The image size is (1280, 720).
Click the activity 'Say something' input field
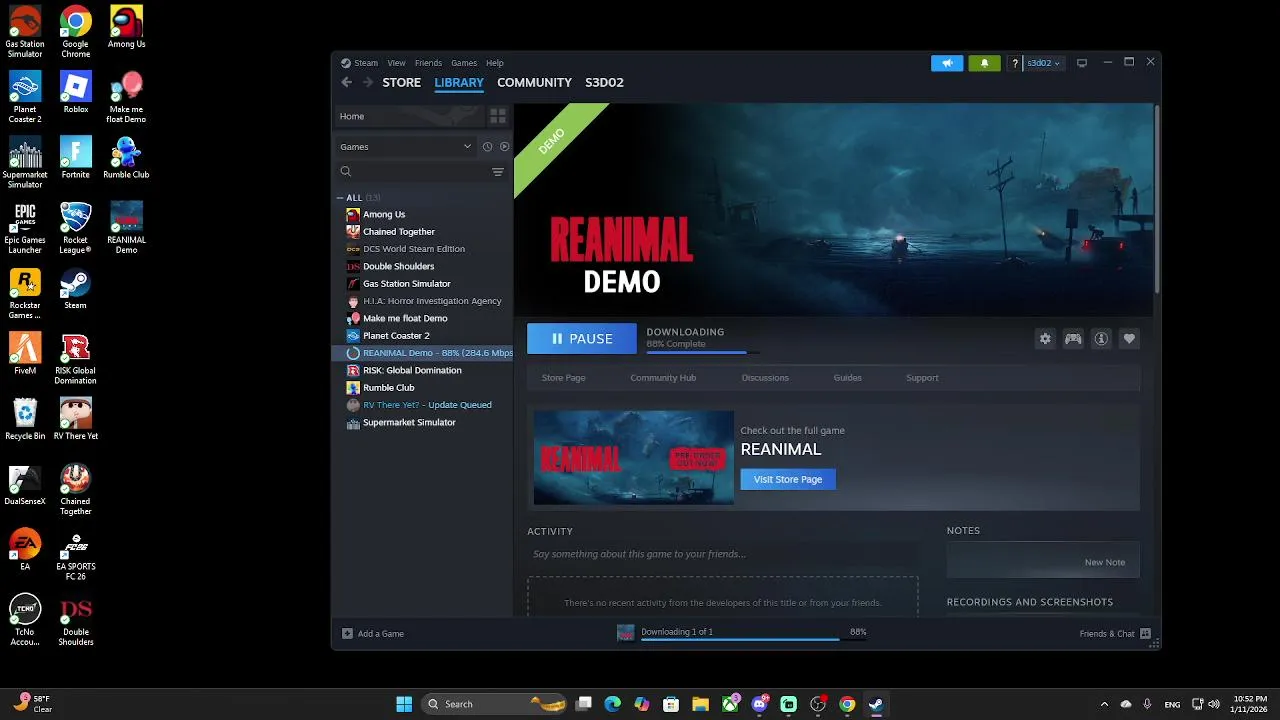tap(722, 554)
